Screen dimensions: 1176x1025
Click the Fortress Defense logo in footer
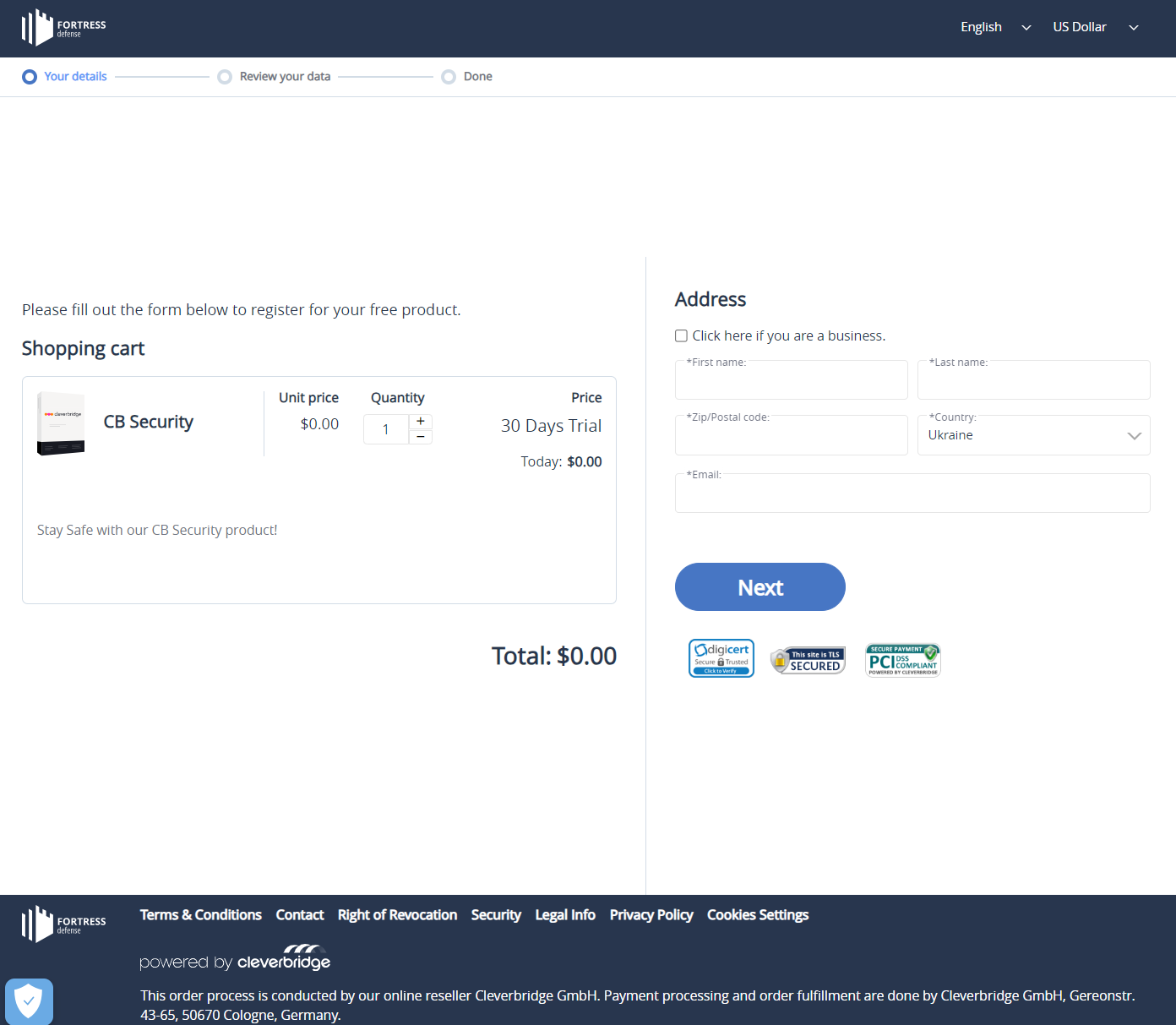[64, 924]
